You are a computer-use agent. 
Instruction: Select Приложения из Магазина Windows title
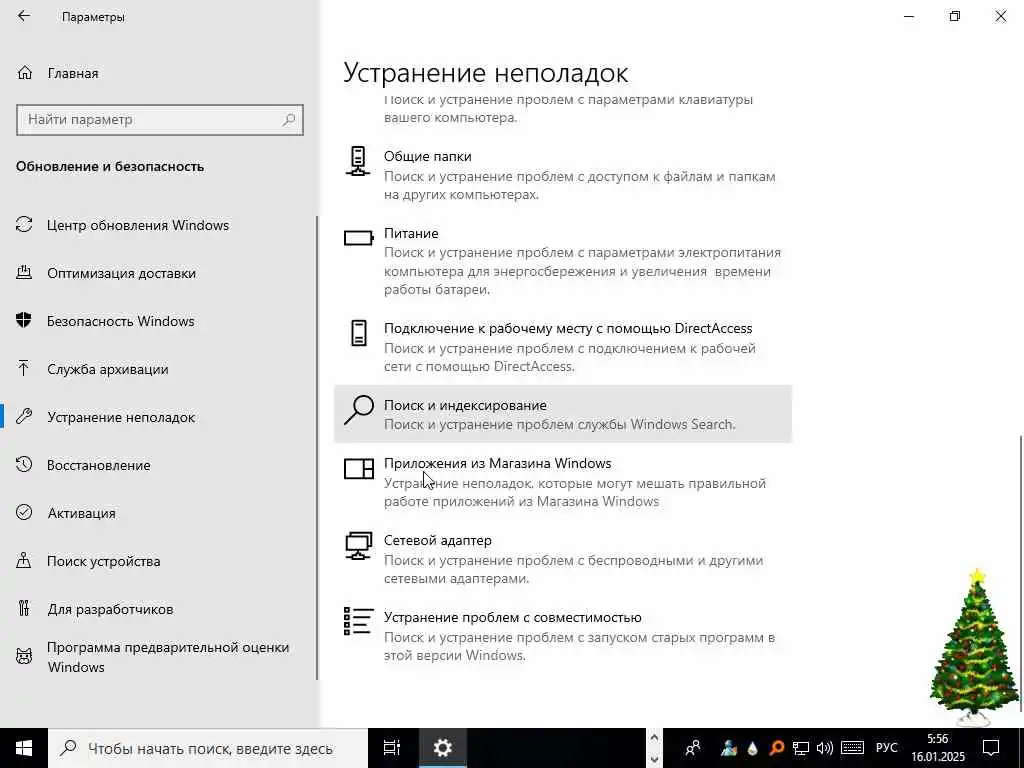tap(498, 464)
